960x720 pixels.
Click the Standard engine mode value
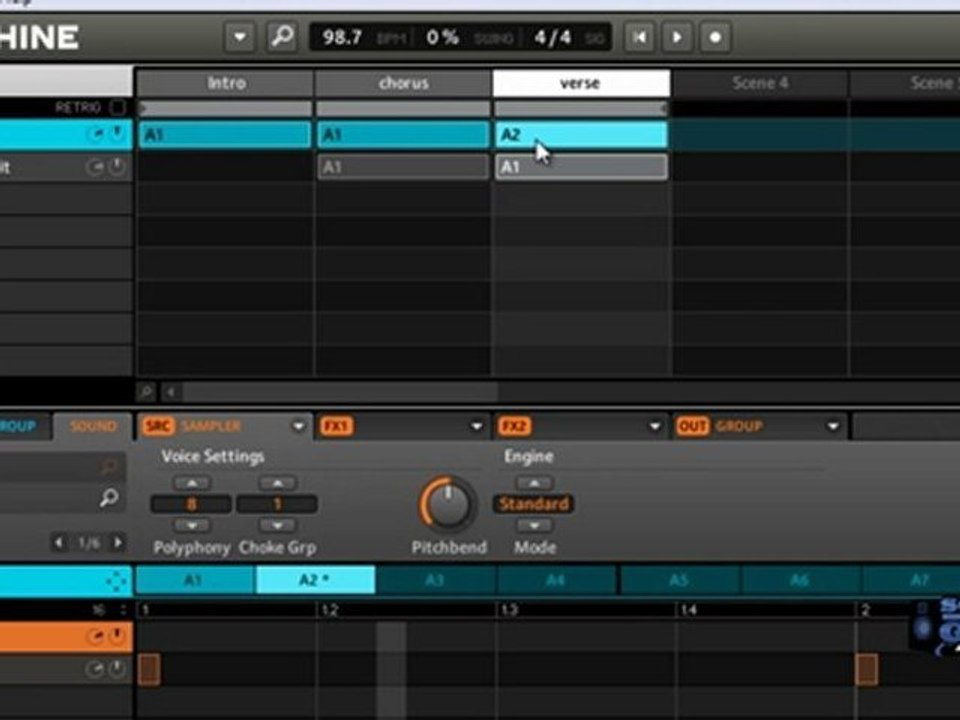click(x=533, y=504)
